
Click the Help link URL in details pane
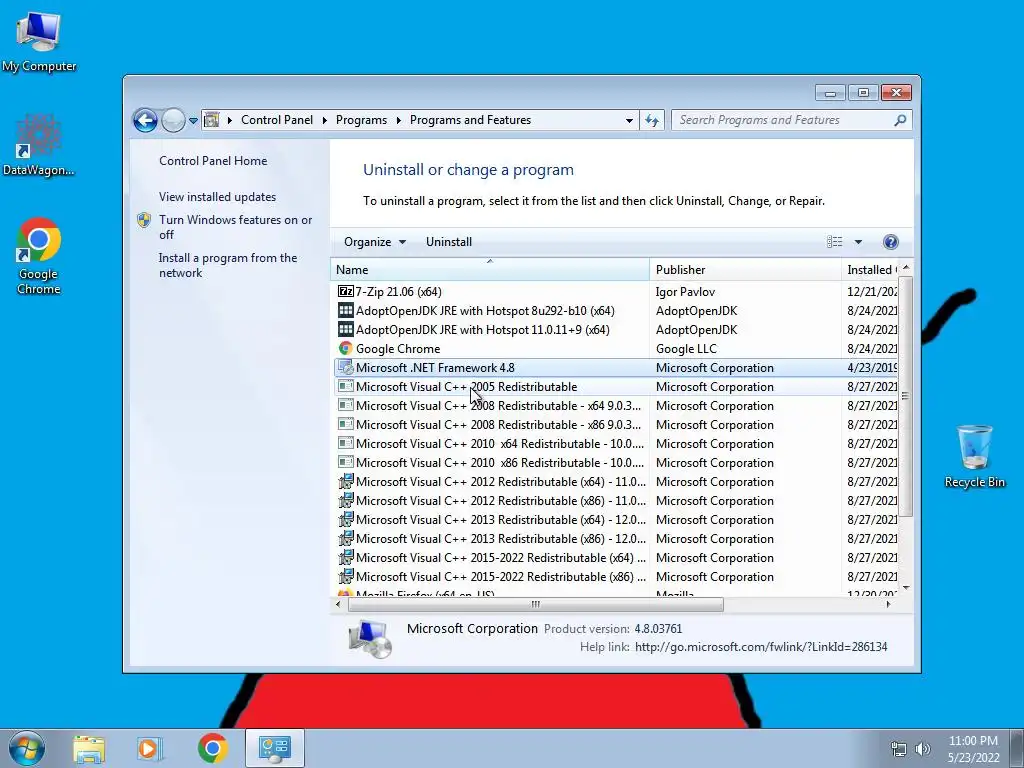click(x=761, y=647)
